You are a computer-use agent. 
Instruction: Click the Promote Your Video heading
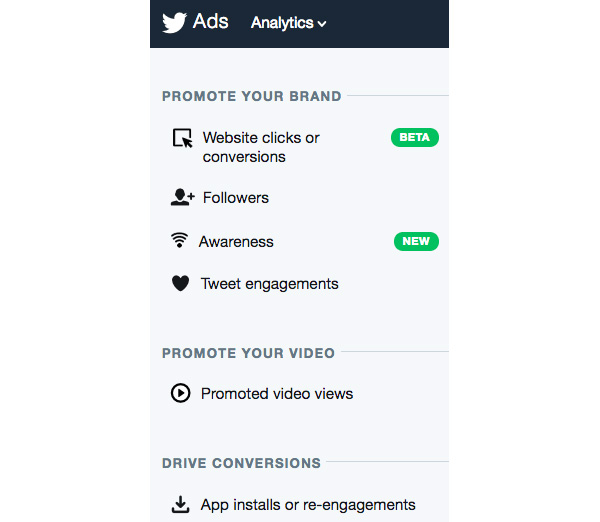[248, 353]
